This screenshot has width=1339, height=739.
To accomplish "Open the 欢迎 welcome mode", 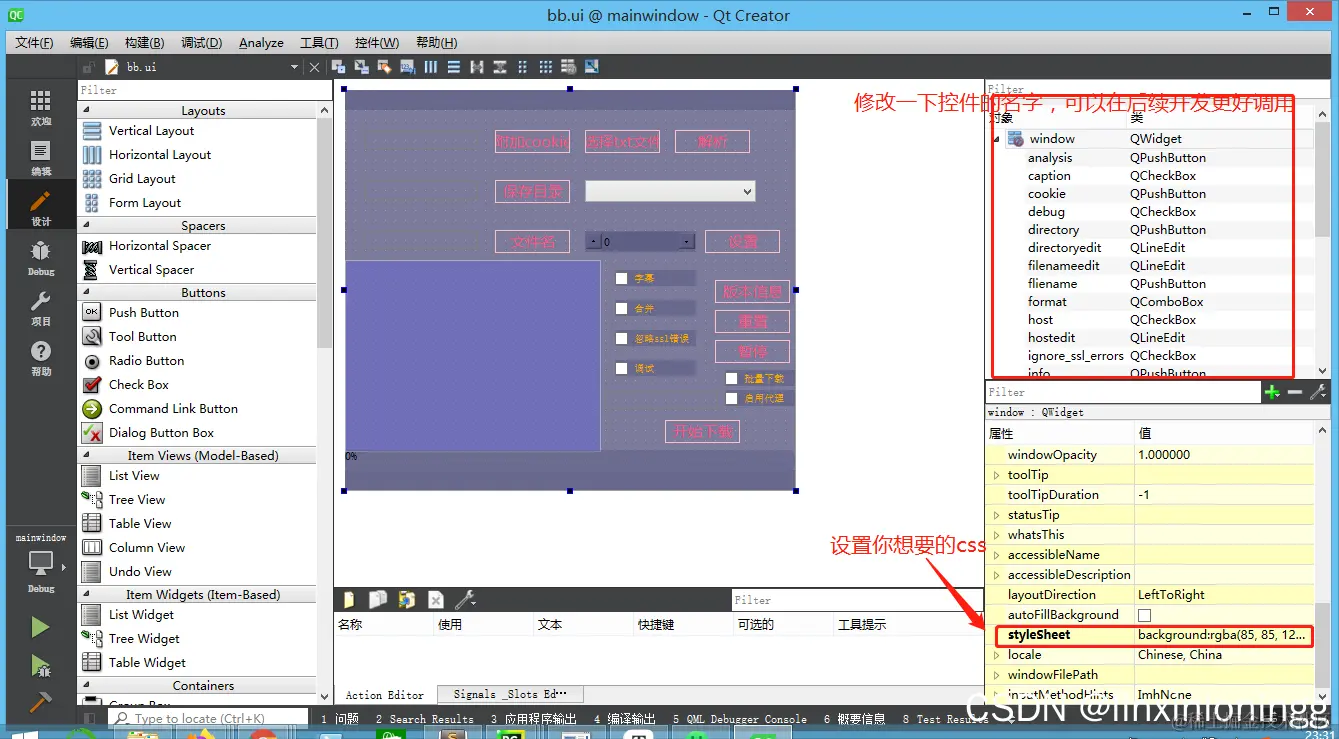I will pos(40,107).
